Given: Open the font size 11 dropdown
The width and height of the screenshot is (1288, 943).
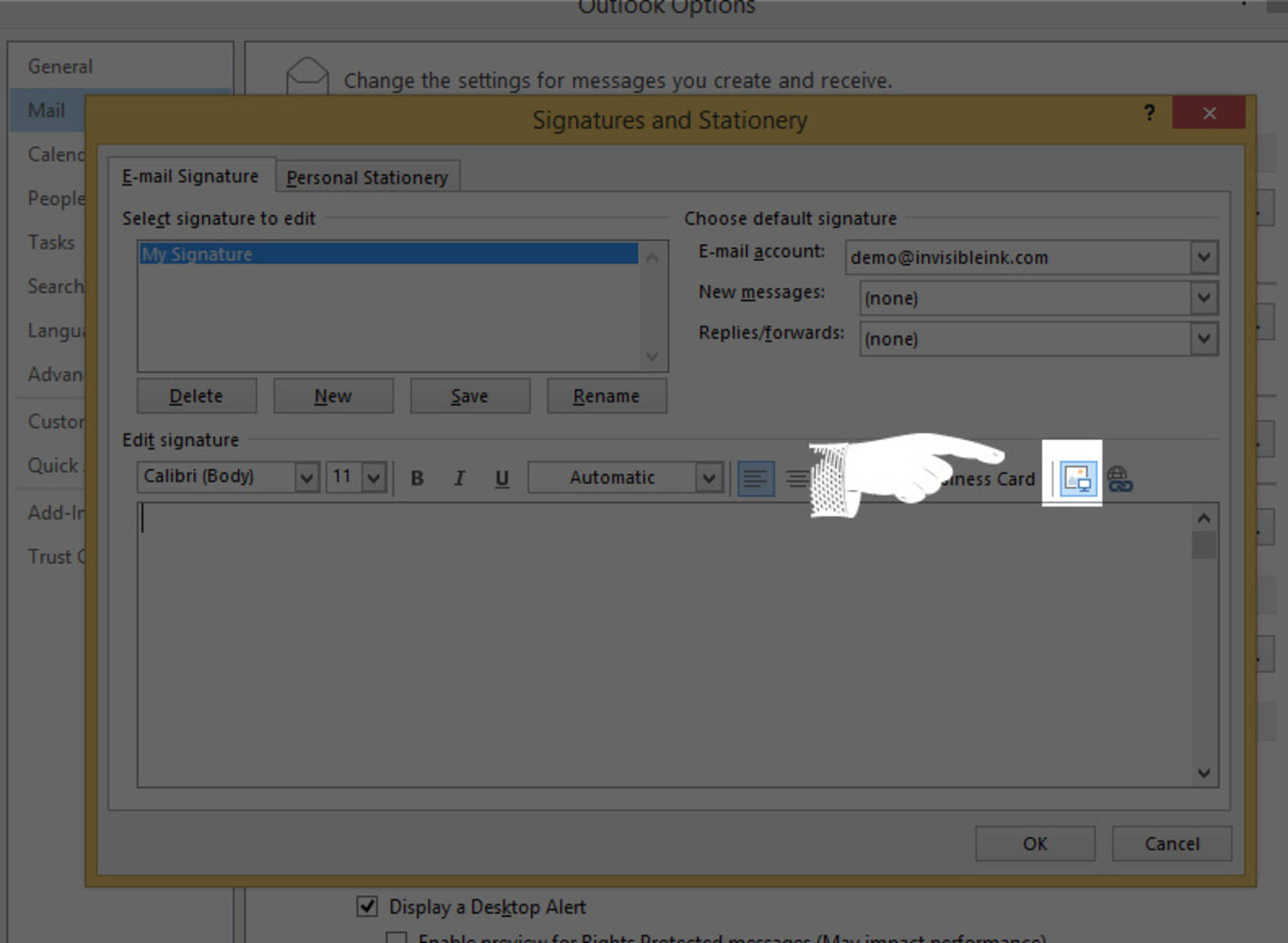Looking at the screenshot, I should click(374, 477).
